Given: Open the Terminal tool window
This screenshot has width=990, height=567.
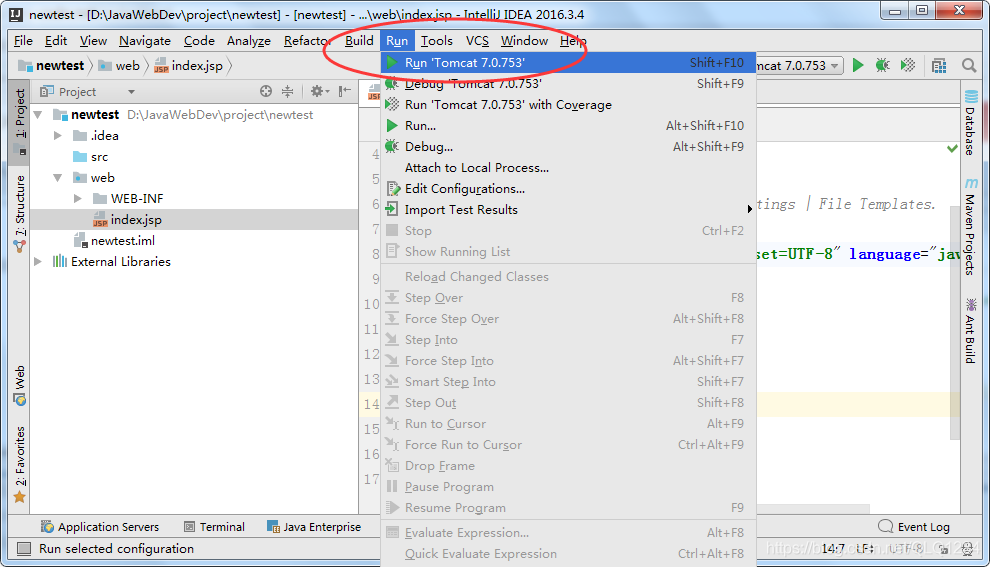Looking at the screenshot, I should pos(214,527).
